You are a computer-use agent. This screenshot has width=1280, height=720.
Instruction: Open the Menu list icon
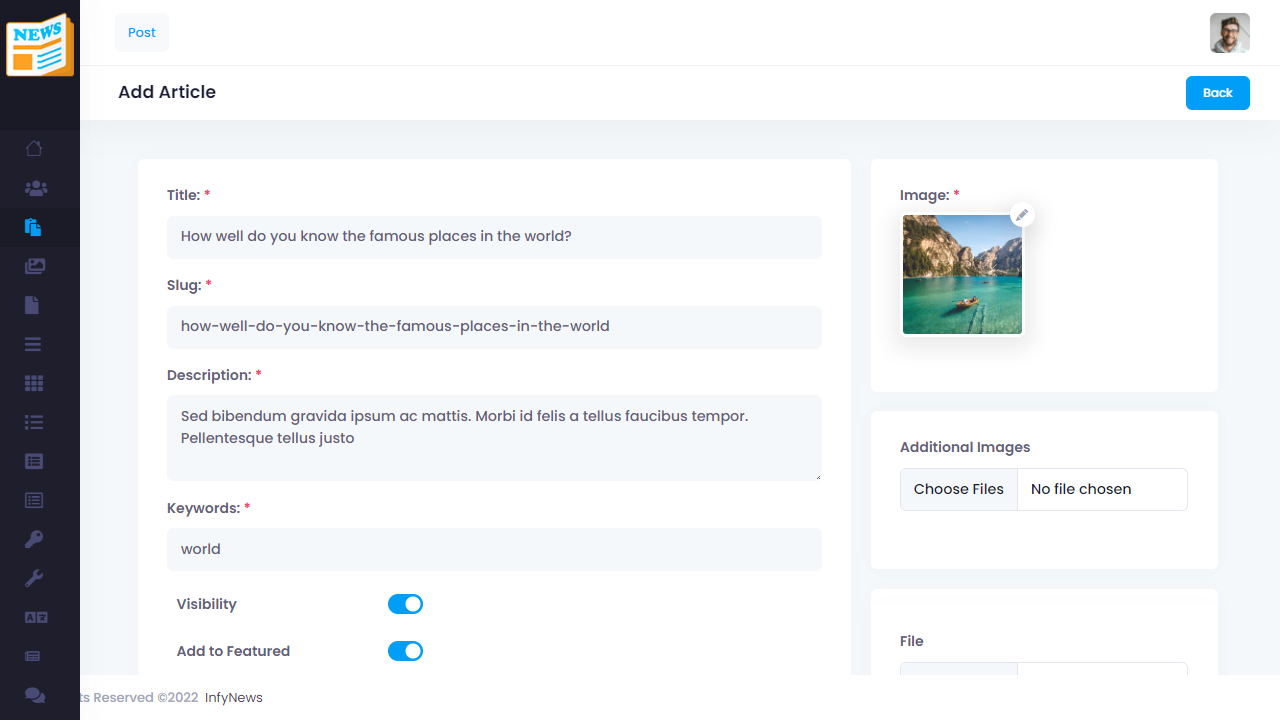click(x=33, y=343)
